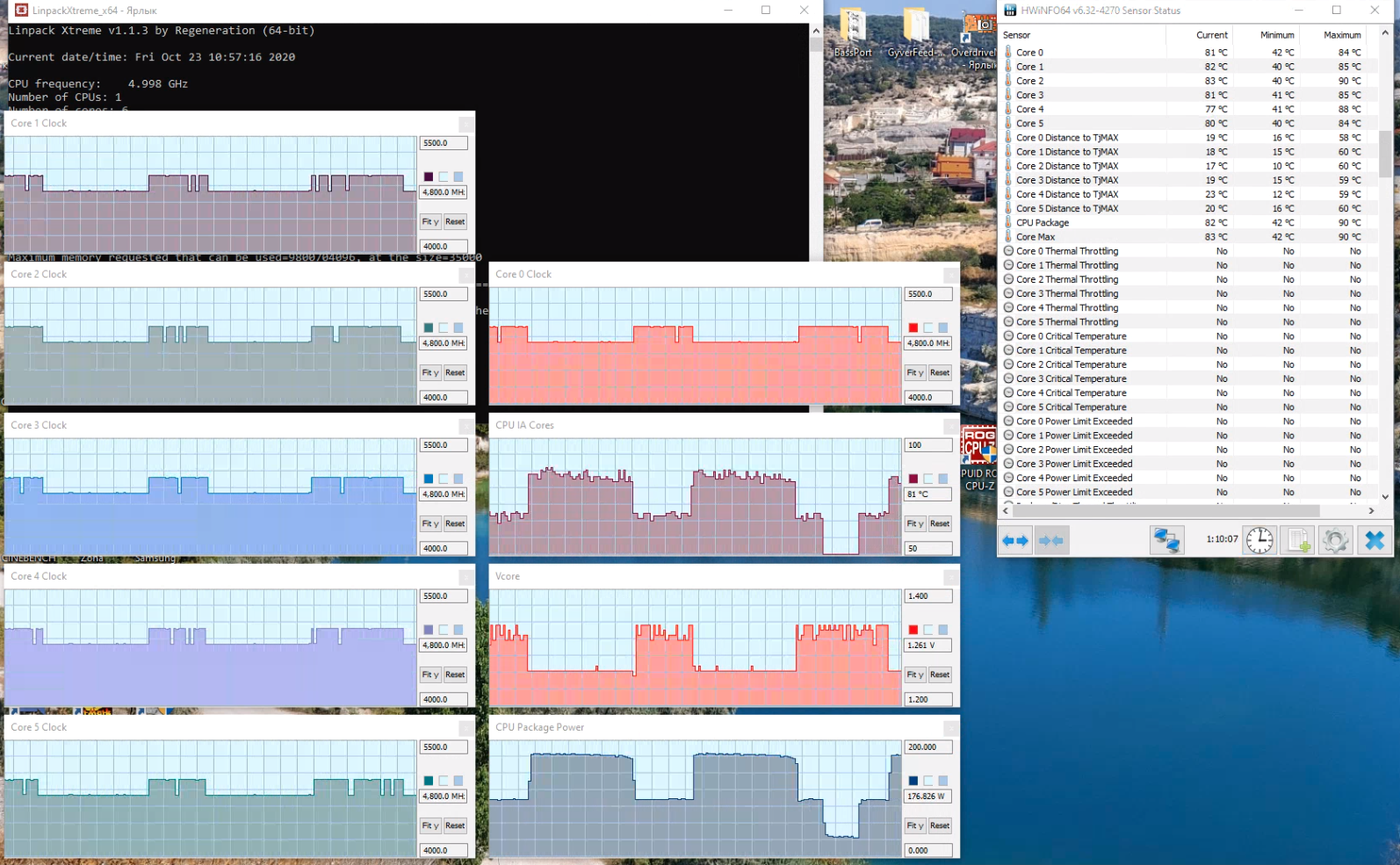Screen dimensions: 1400x865
Task: Select the Core 2 Power Limit Exceeded row
Action: pyautogui.click(x=1188, y=450)
